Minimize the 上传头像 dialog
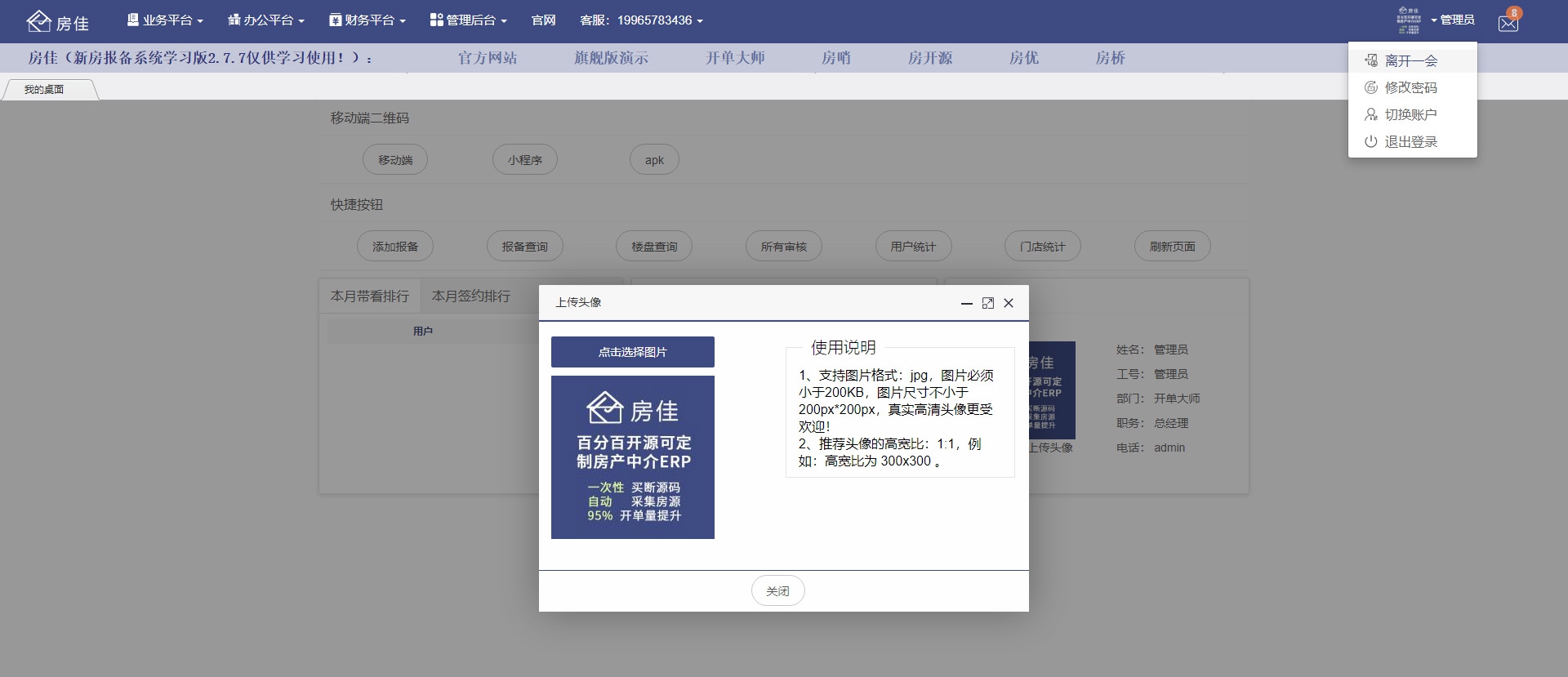The width and height of the screenshot is (1568, 677). click(x=966, y=303)
